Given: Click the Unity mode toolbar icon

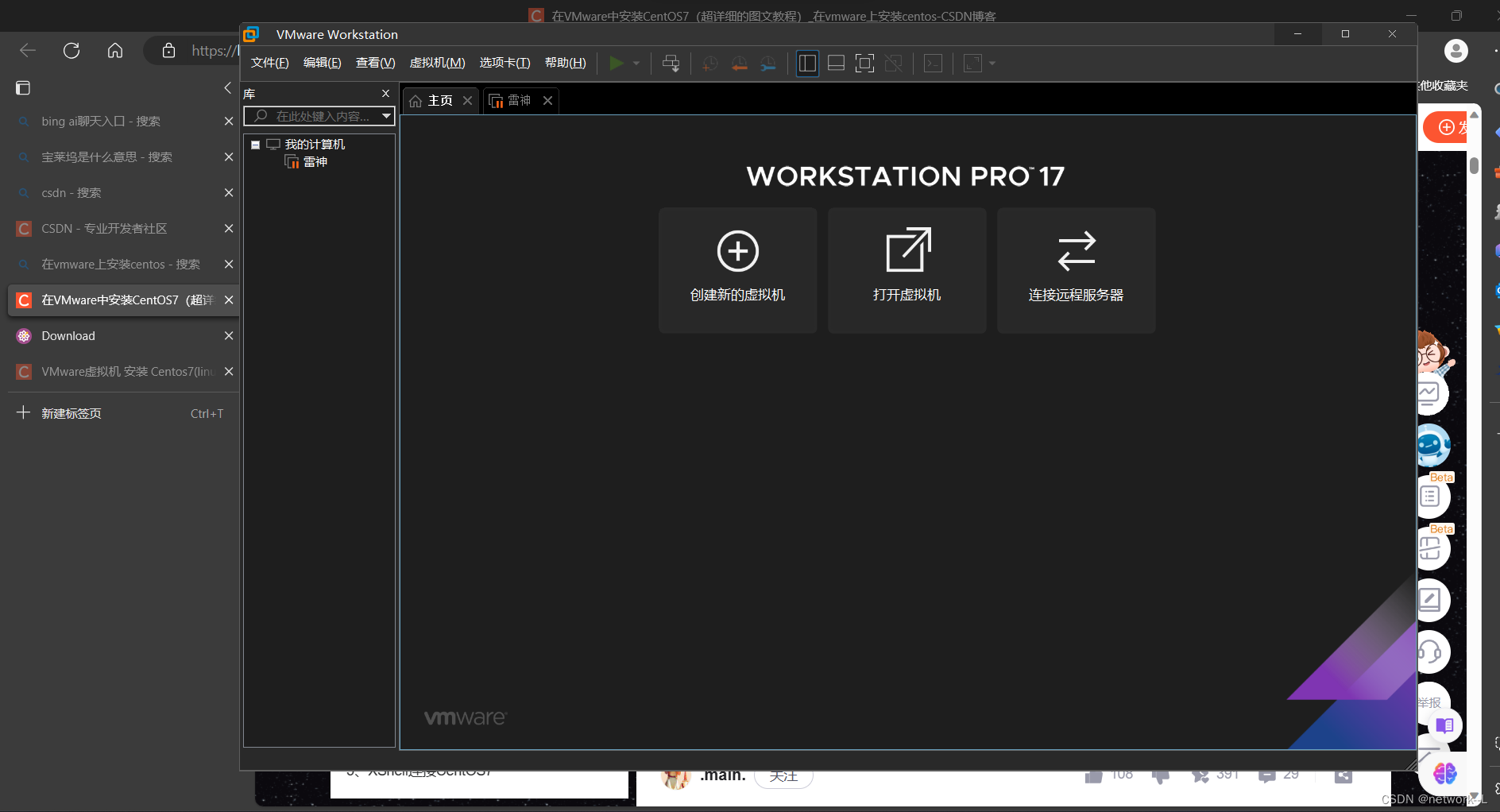Looking at the screenshot, I should tap(893, 64).
